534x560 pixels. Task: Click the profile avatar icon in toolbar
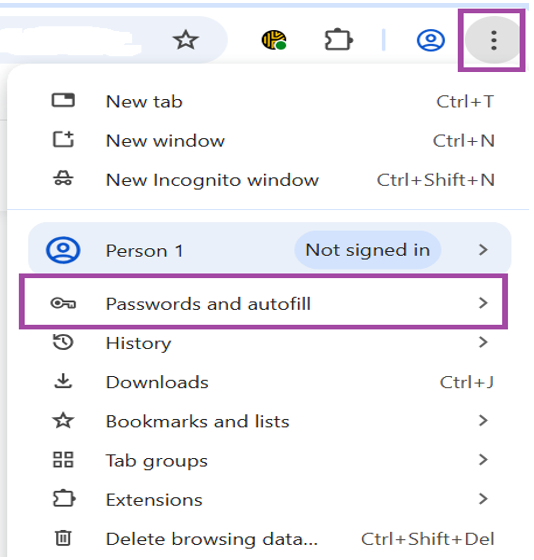coord(431,40)
